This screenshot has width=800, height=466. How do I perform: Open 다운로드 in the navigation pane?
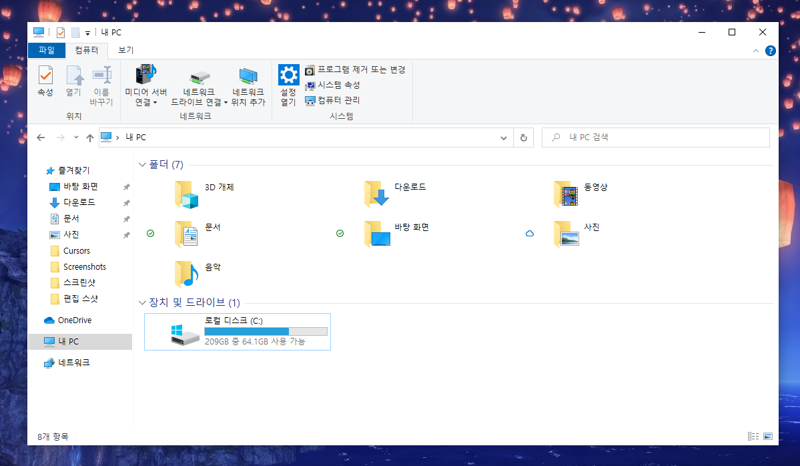click(79, 203)
